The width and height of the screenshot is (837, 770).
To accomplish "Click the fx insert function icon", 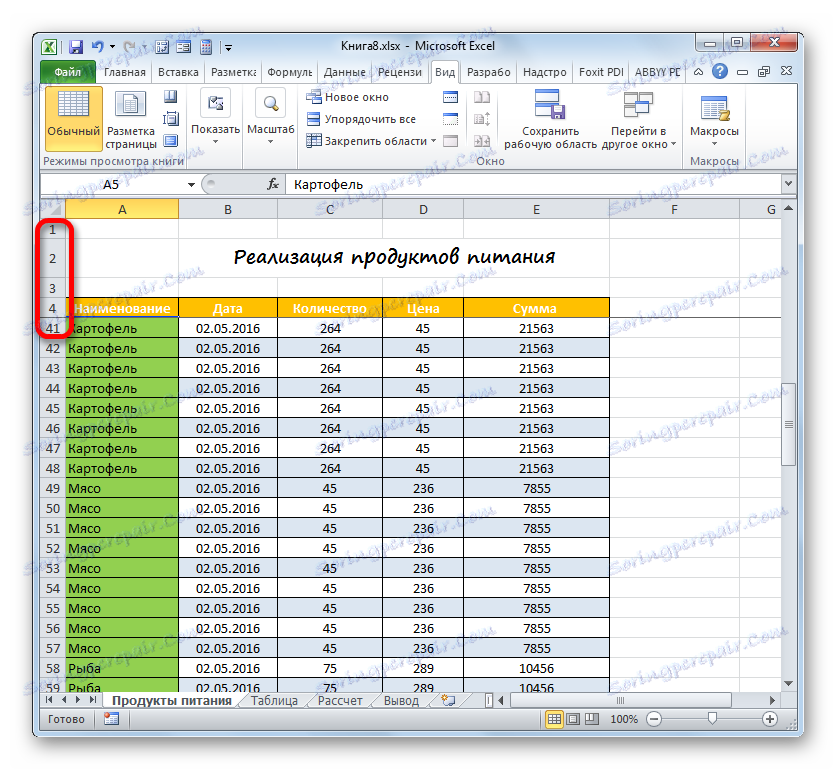I will tap(273, 184).
